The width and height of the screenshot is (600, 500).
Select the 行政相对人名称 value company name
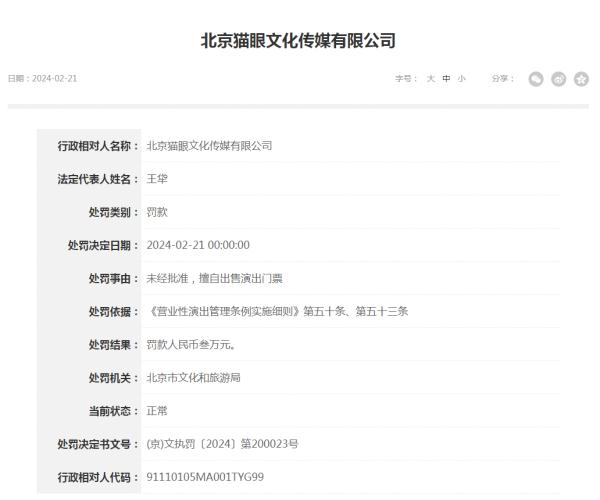[x=209, y=146]
